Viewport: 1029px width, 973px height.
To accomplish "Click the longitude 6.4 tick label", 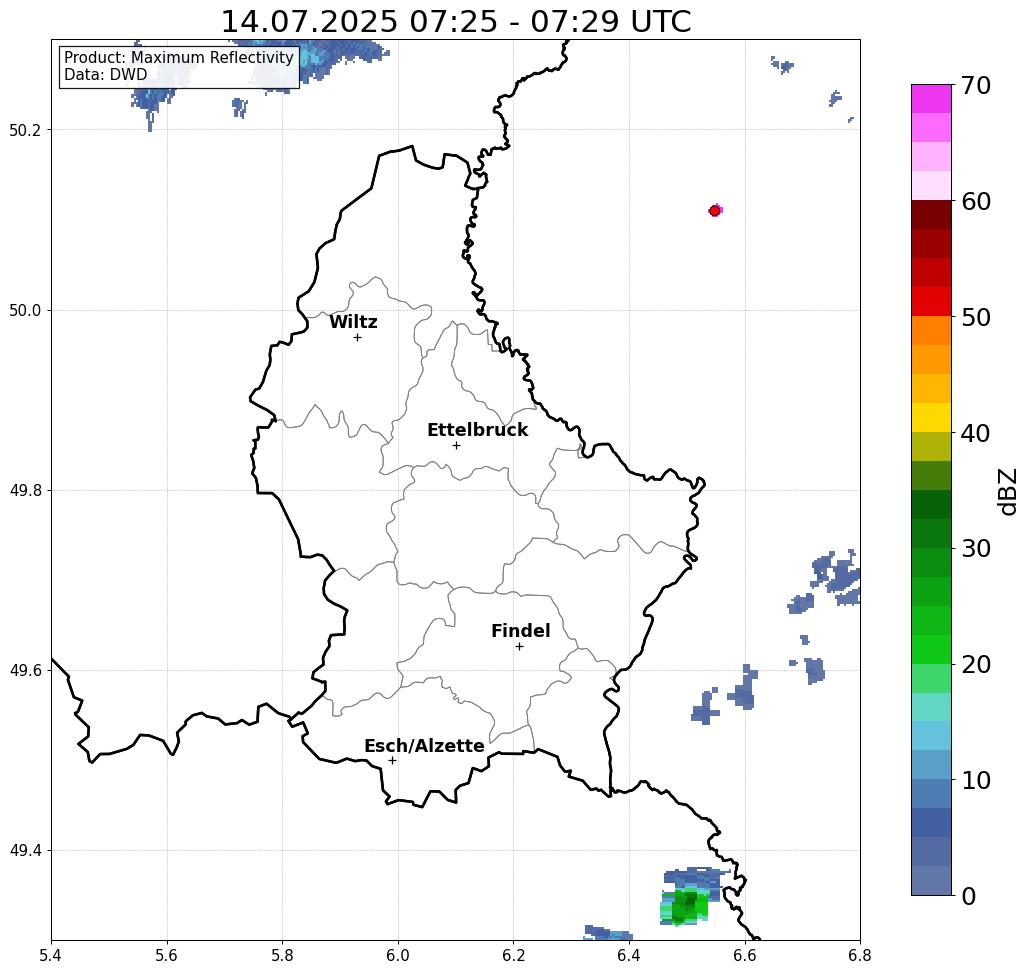I will click(x=629, y=955).
